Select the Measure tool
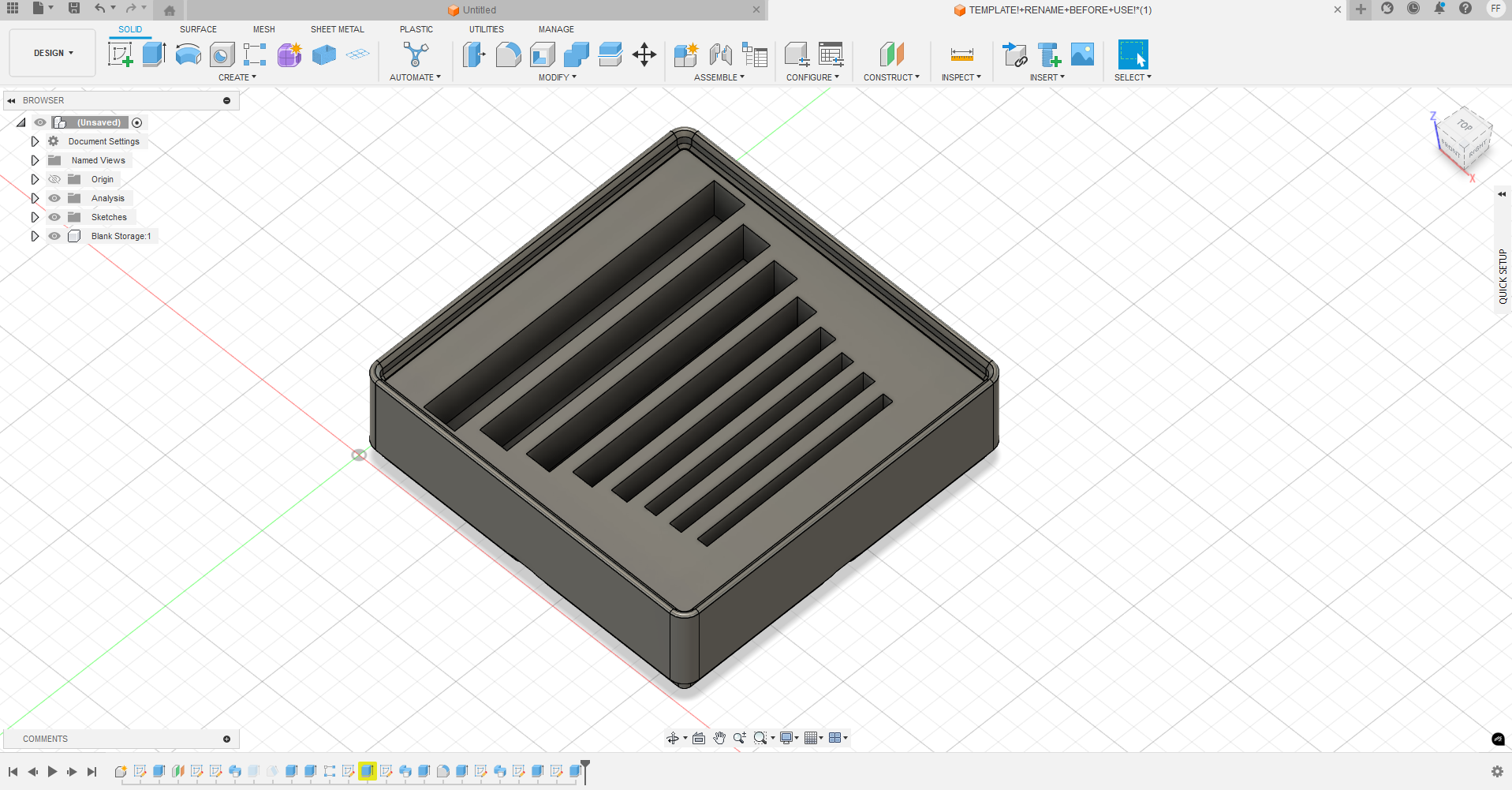This screenshot has width=1512, height=790. click(x=961, y=54)
